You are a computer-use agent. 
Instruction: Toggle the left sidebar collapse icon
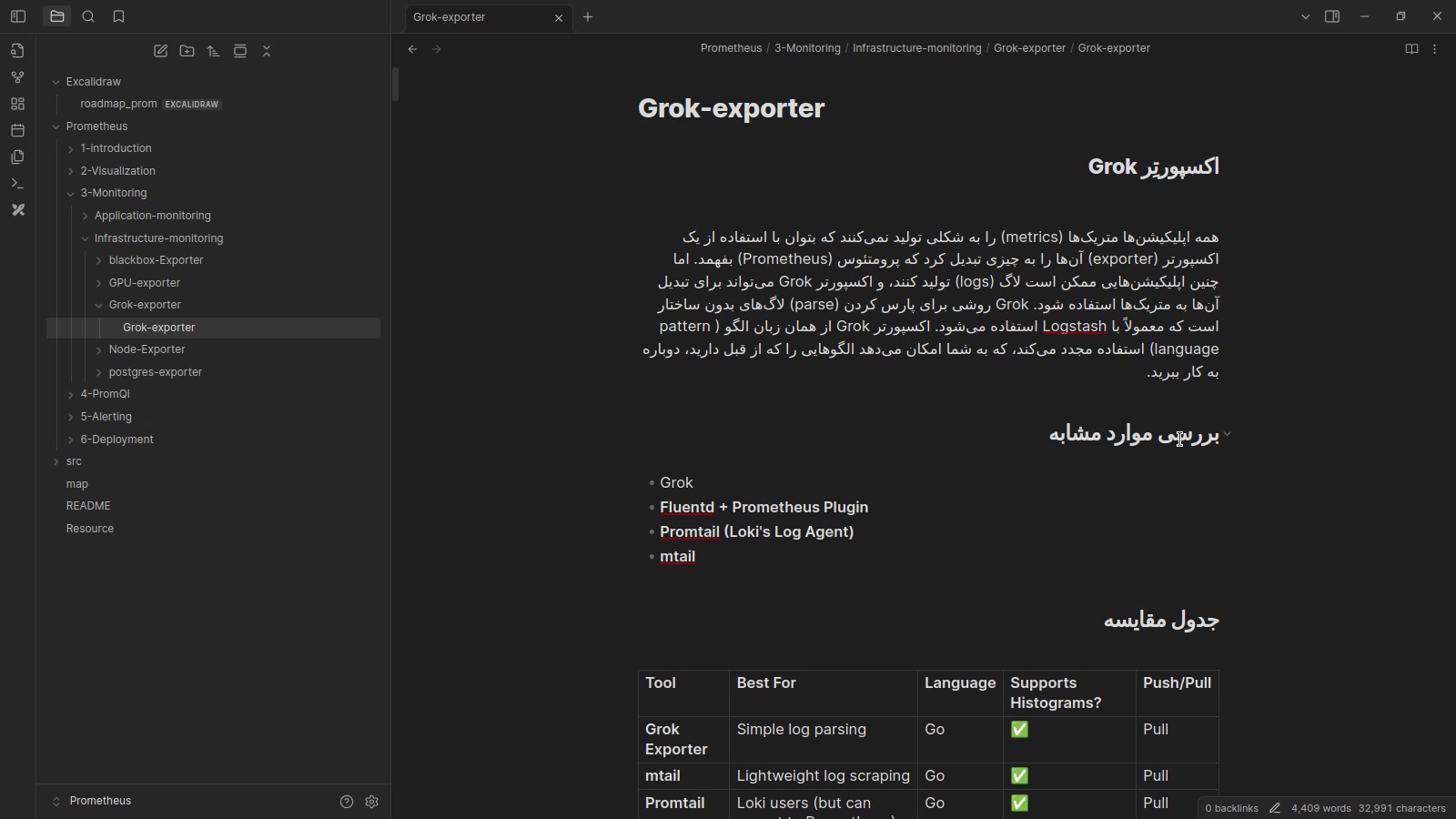[x=17, y=16]
